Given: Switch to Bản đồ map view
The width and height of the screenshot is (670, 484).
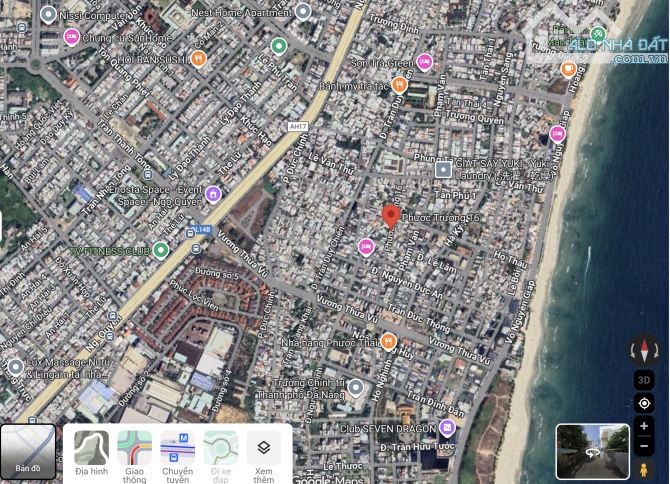Looking at the screenshot, I should coord(28,452).
